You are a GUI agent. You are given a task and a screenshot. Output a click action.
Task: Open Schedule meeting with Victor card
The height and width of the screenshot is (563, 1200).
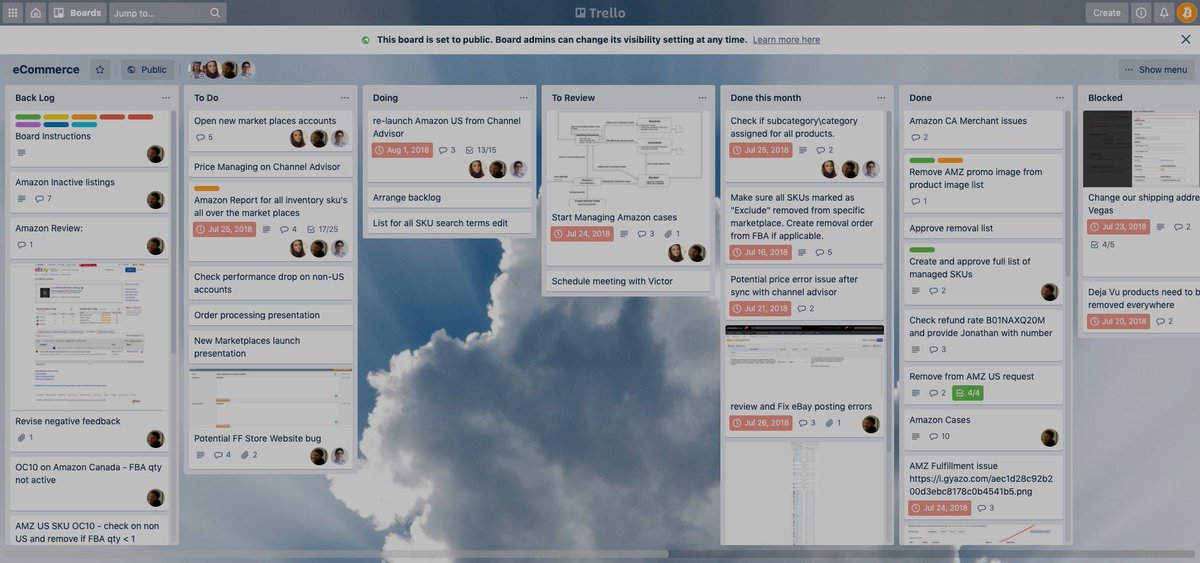[x=626, y=281]
